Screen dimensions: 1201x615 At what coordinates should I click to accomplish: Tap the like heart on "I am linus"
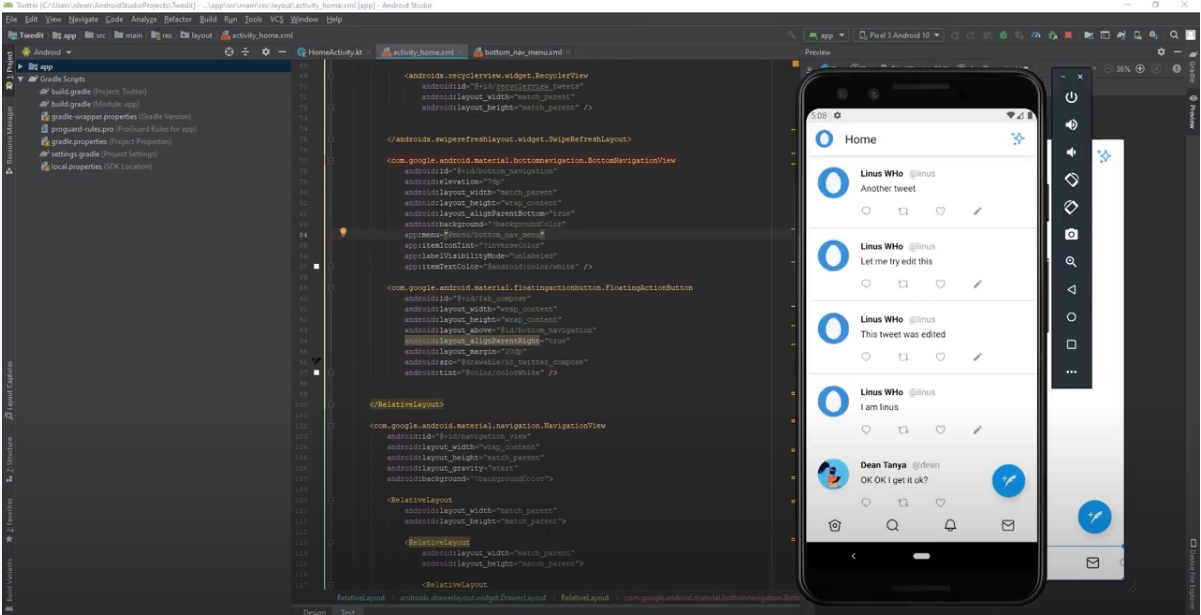point(940,430)
